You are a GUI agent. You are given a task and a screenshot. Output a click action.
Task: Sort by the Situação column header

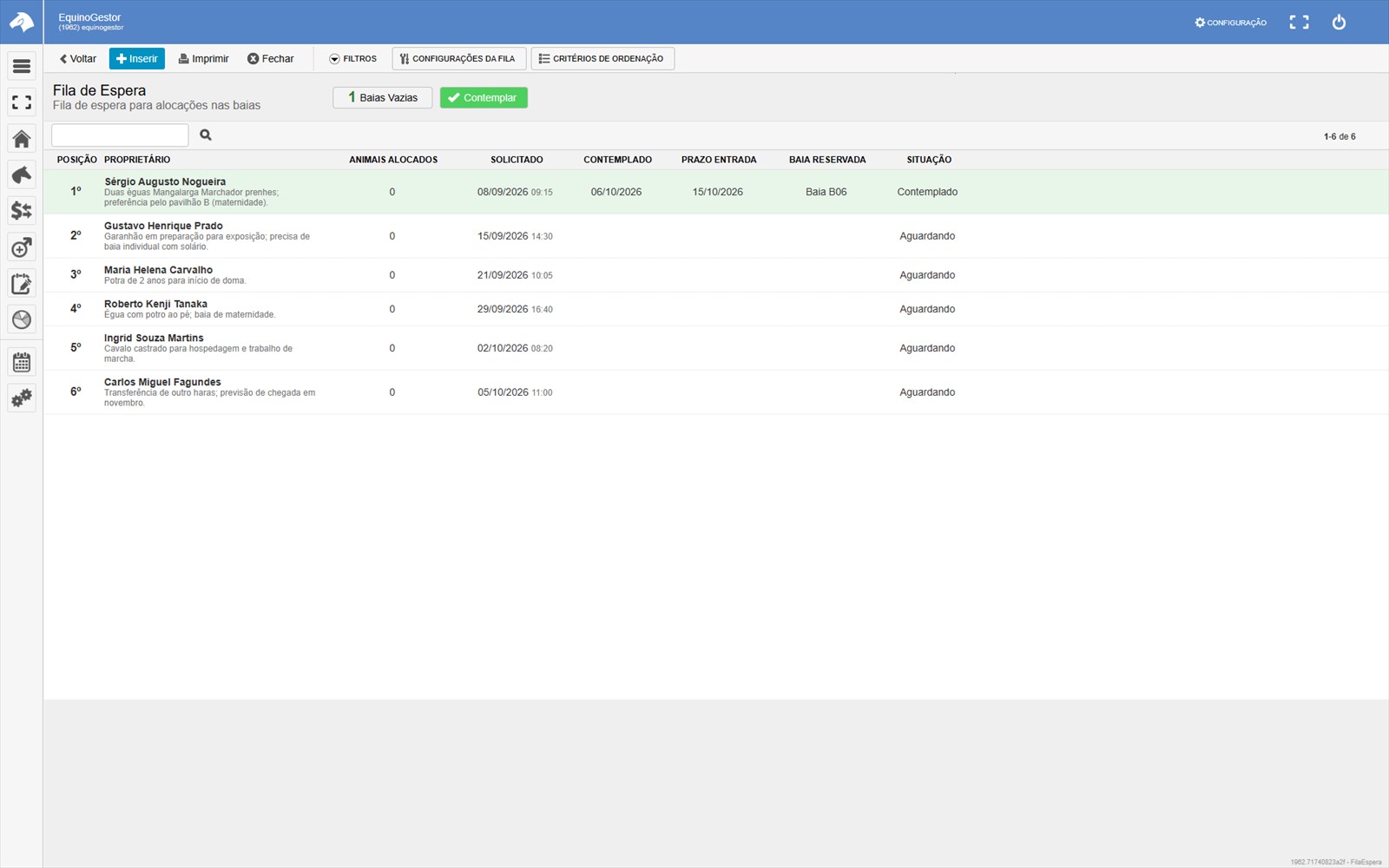(929, 160)
